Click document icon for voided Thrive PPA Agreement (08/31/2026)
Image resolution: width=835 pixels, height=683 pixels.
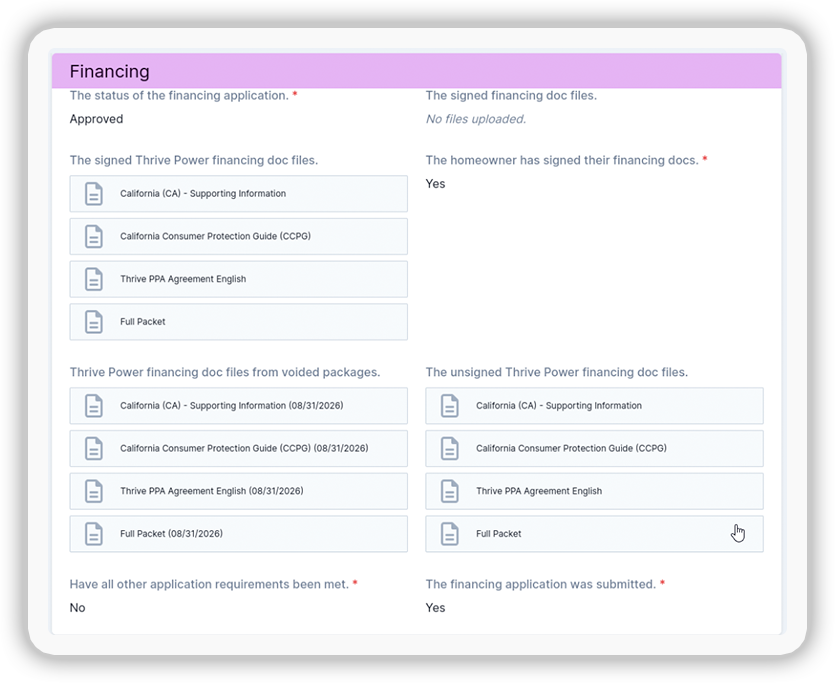(94, 491)
